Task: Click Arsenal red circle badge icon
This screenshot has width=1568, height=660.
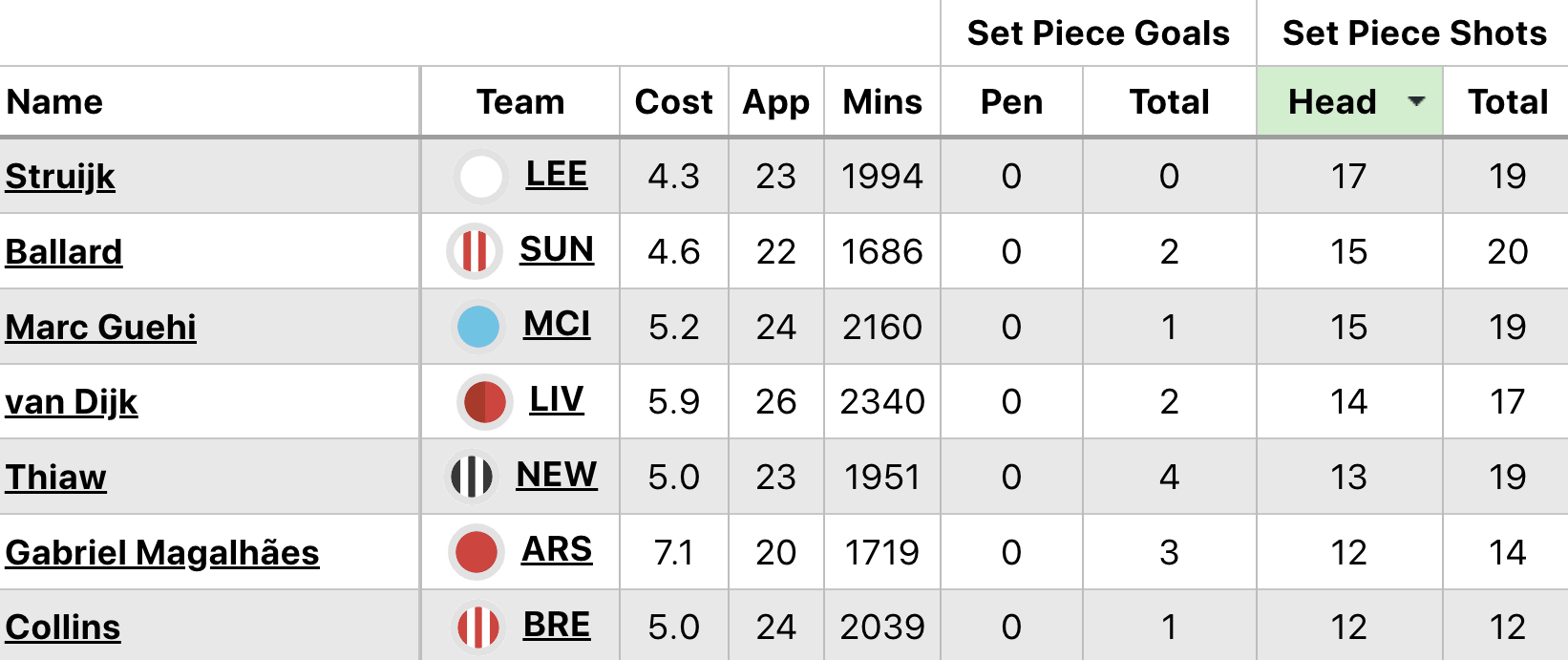Action: [477, 552]
